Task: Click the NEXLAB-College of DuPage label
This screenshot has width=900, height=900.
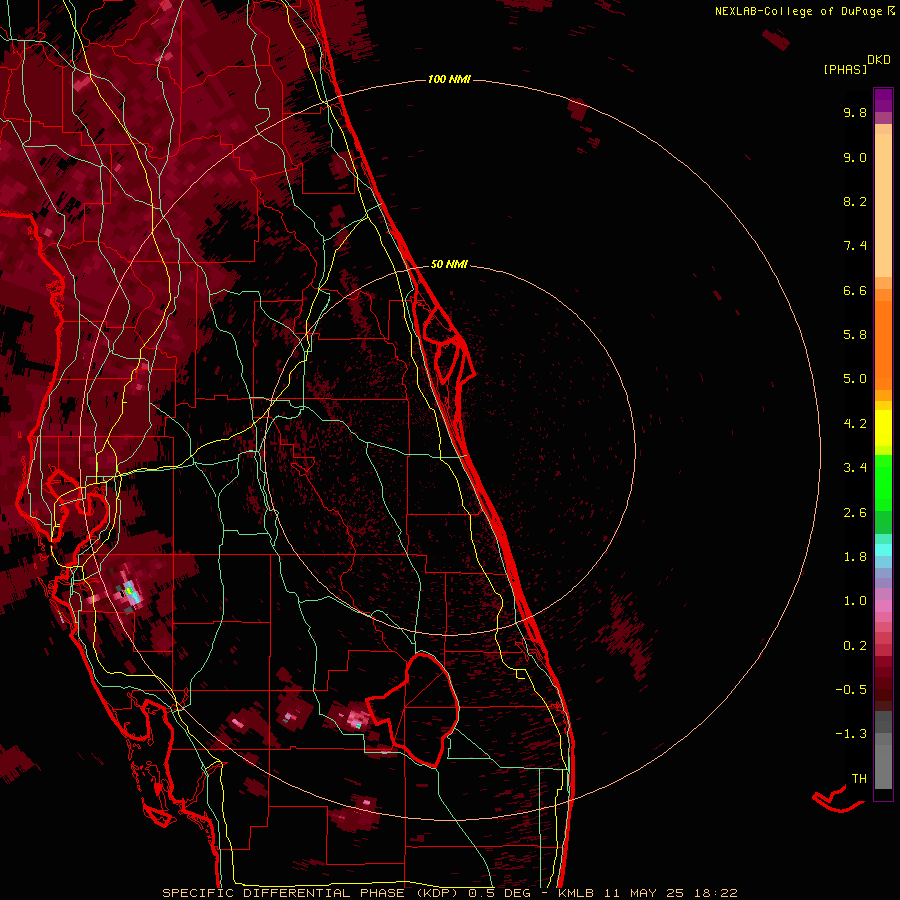Action: (798, 11)
